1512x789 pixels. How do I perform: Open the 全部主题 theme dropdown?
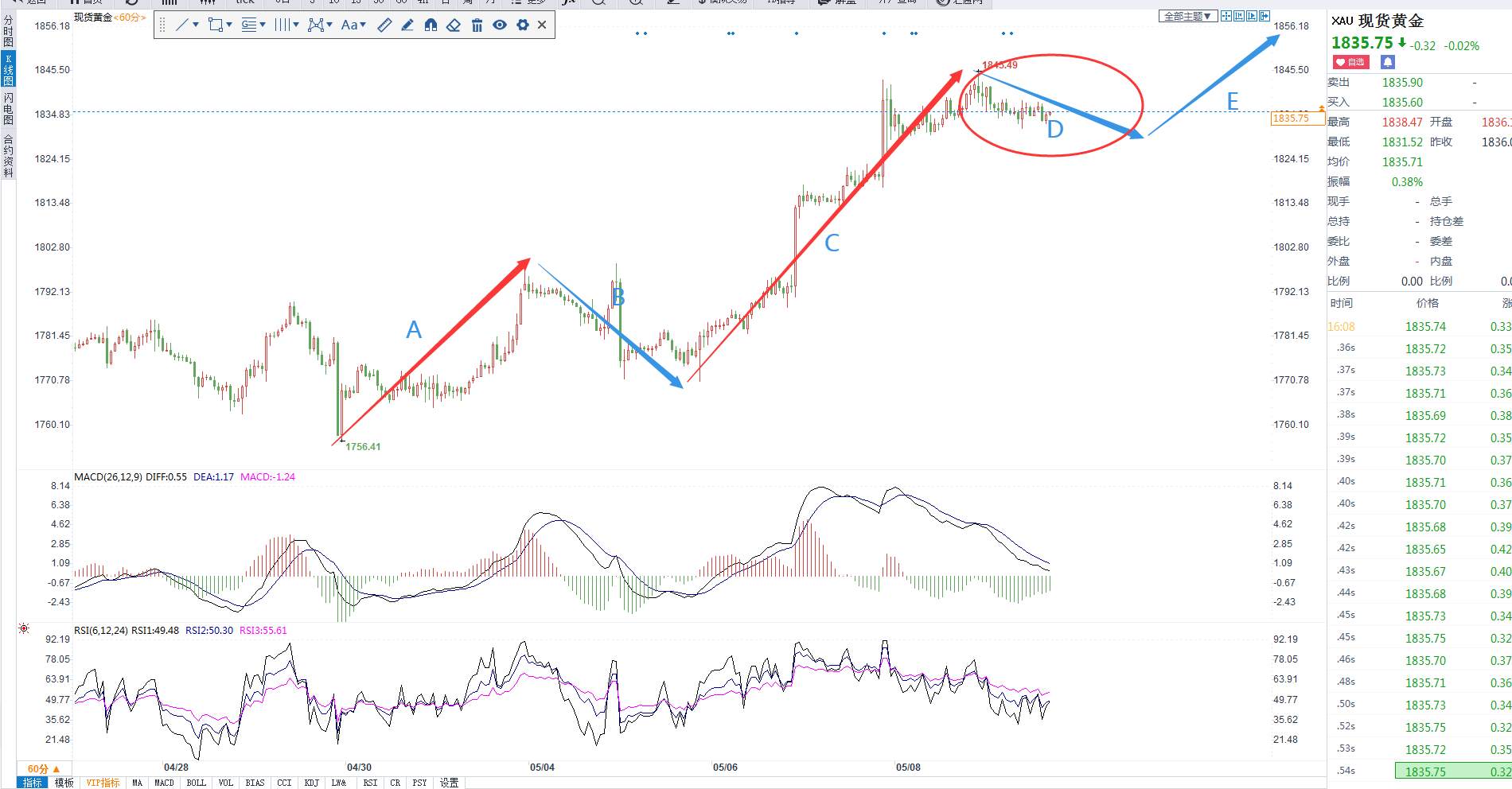[1187, 16]
